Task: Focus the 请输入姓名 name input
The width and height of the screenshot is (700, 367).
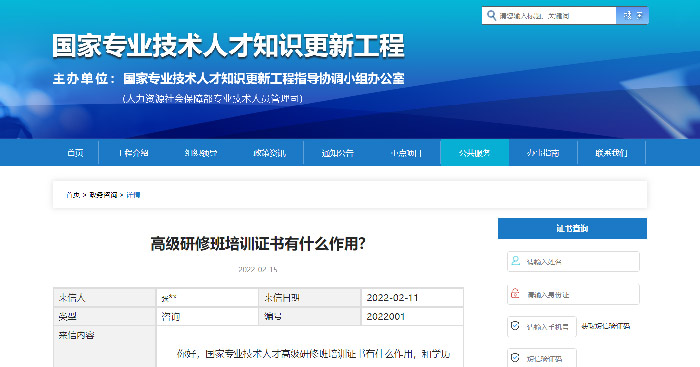Action: click(573, 261)
